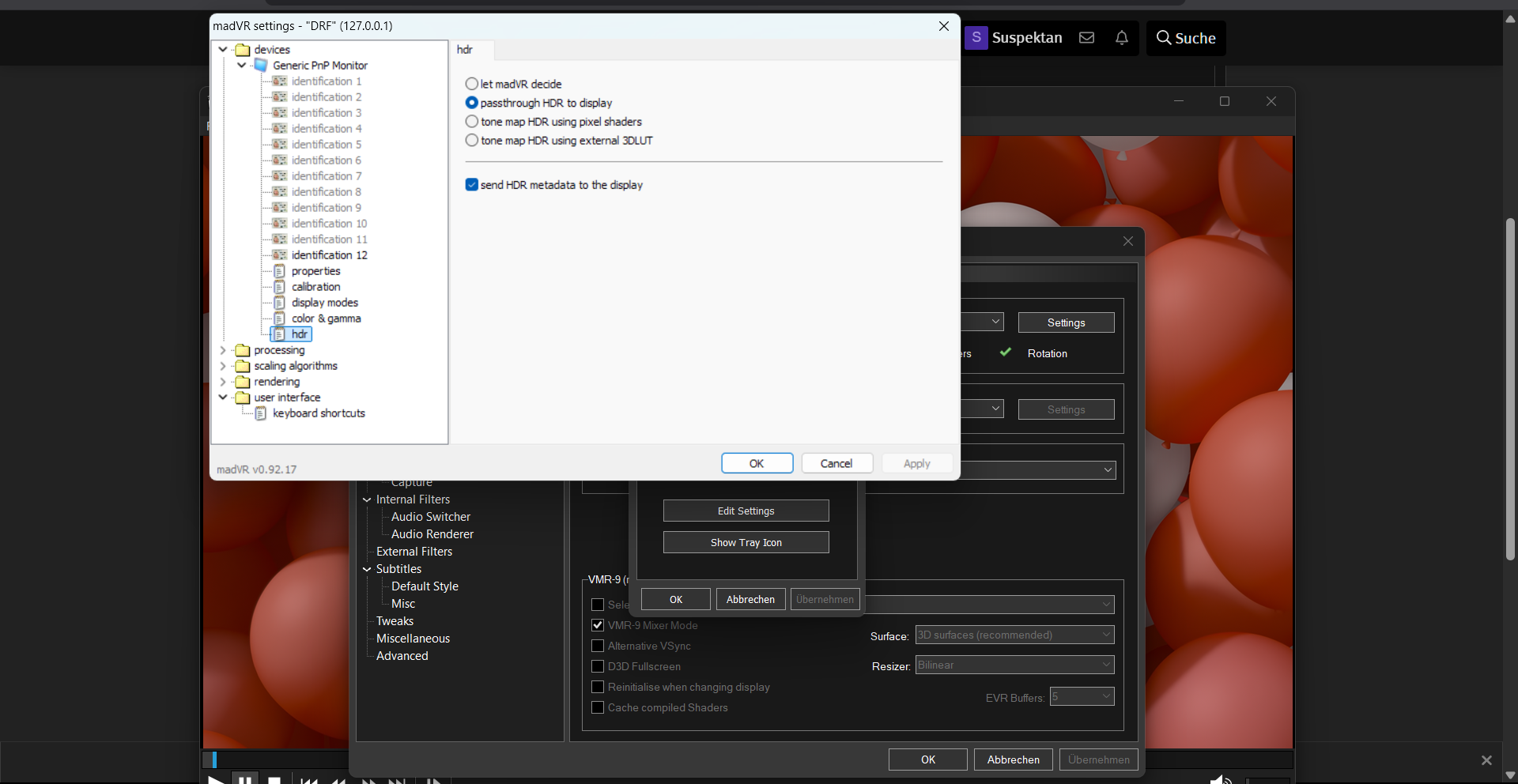Toggle the VMR-9 Mixer Mode checkbox
Image resolution: width=1518 pixels, height=784 pixels.
598,625
